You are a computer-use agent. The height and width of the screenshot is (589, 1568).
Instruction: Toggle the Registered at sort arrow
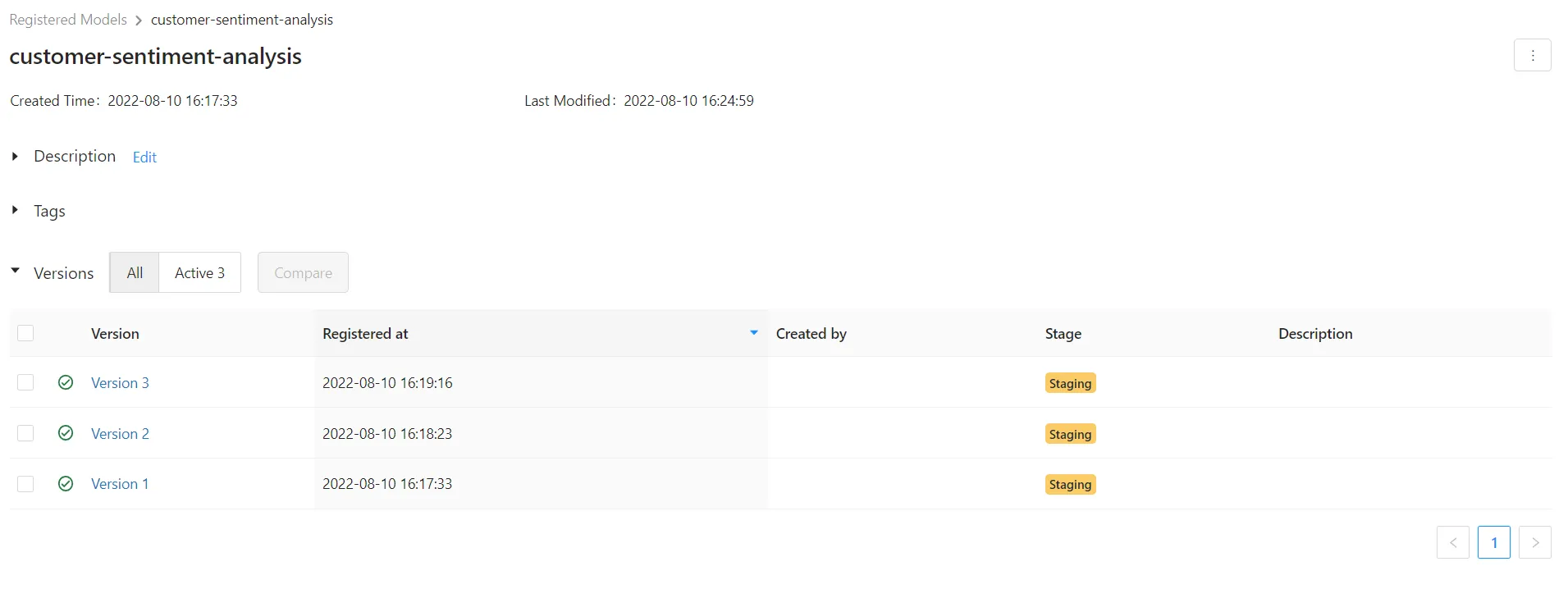(x=753, y=333)
